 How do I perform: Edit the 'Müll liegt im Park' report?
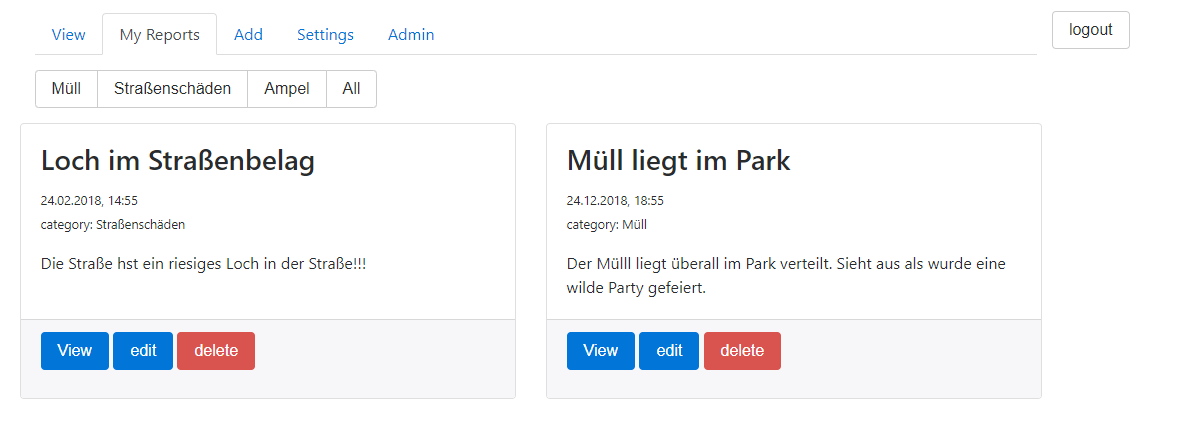click(669, 351)
